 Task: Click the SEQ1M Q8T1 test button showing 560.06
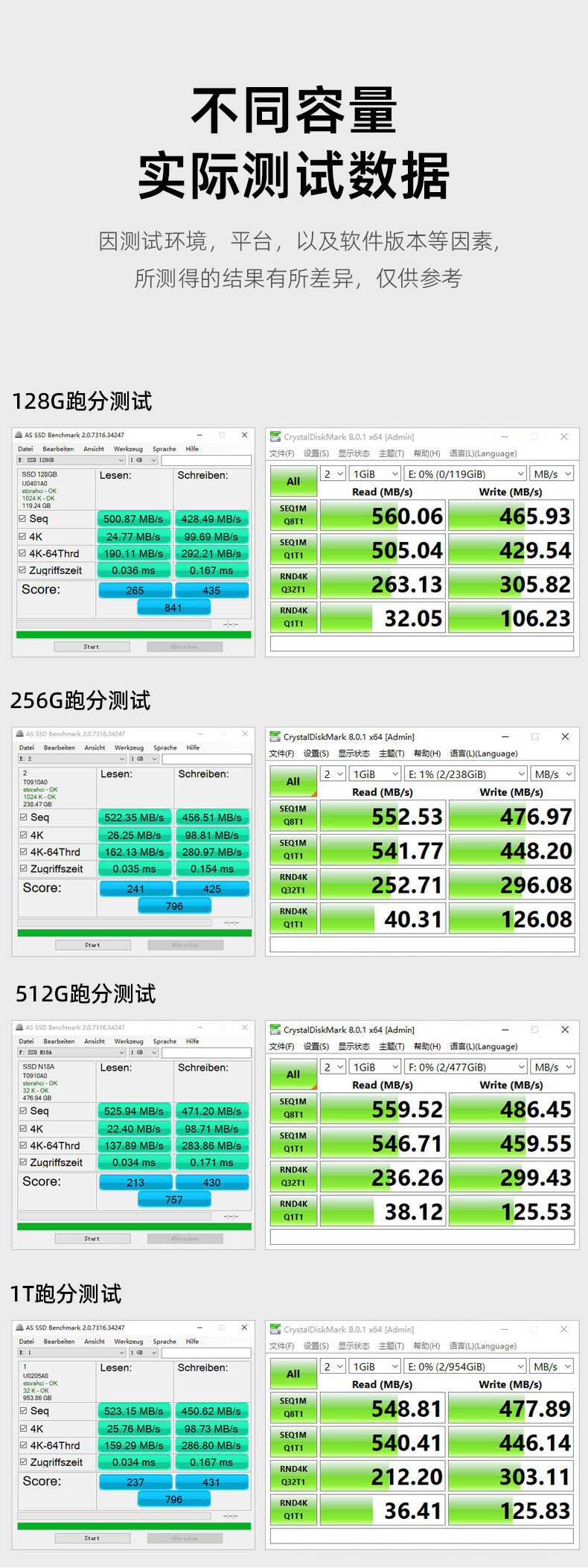pos(293,515)
